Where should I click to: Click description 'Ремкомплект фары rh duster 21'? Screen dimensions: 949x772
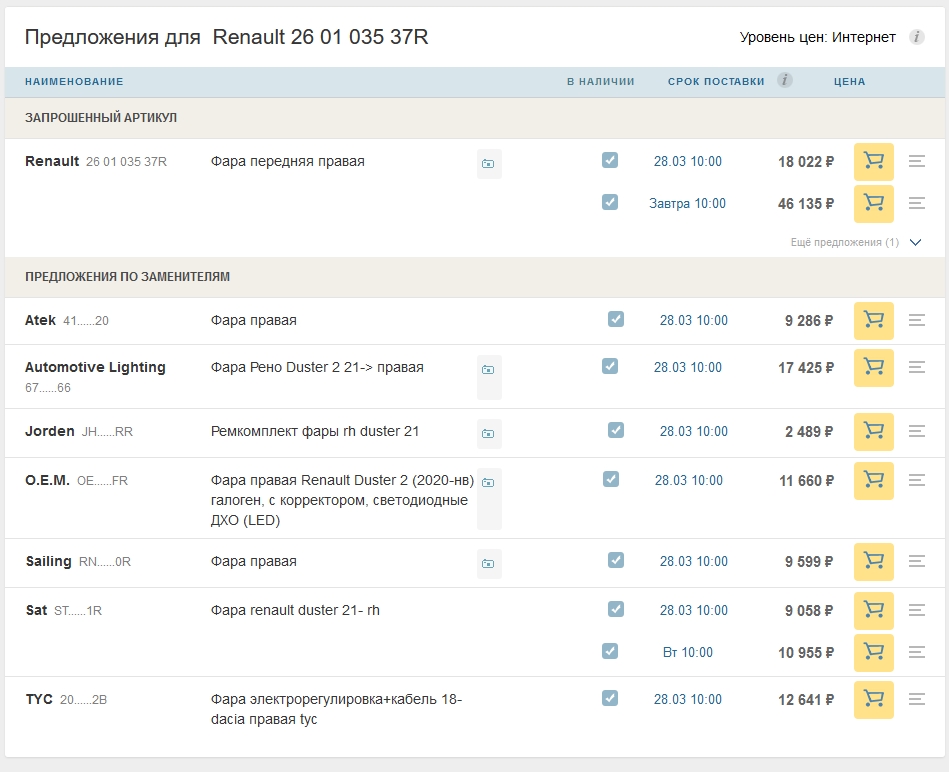pyautogui.click(x=315, y=431)
